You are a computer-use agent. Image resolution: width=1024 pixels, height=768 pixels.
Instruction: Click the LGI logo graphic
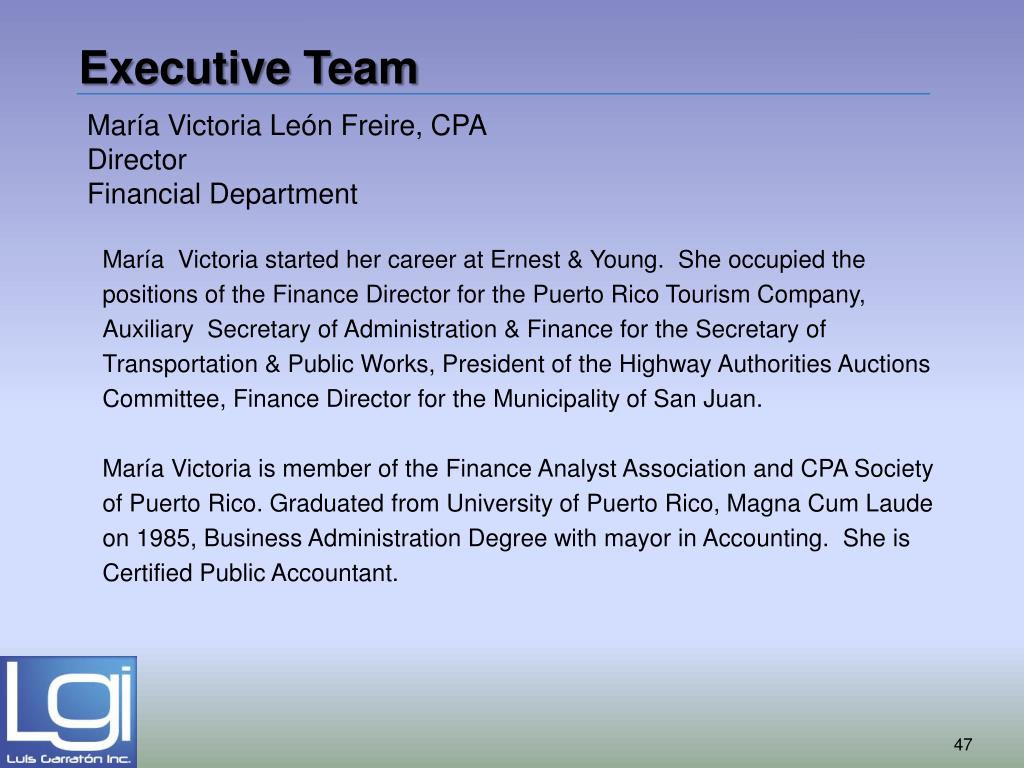[x=68, y=701]
